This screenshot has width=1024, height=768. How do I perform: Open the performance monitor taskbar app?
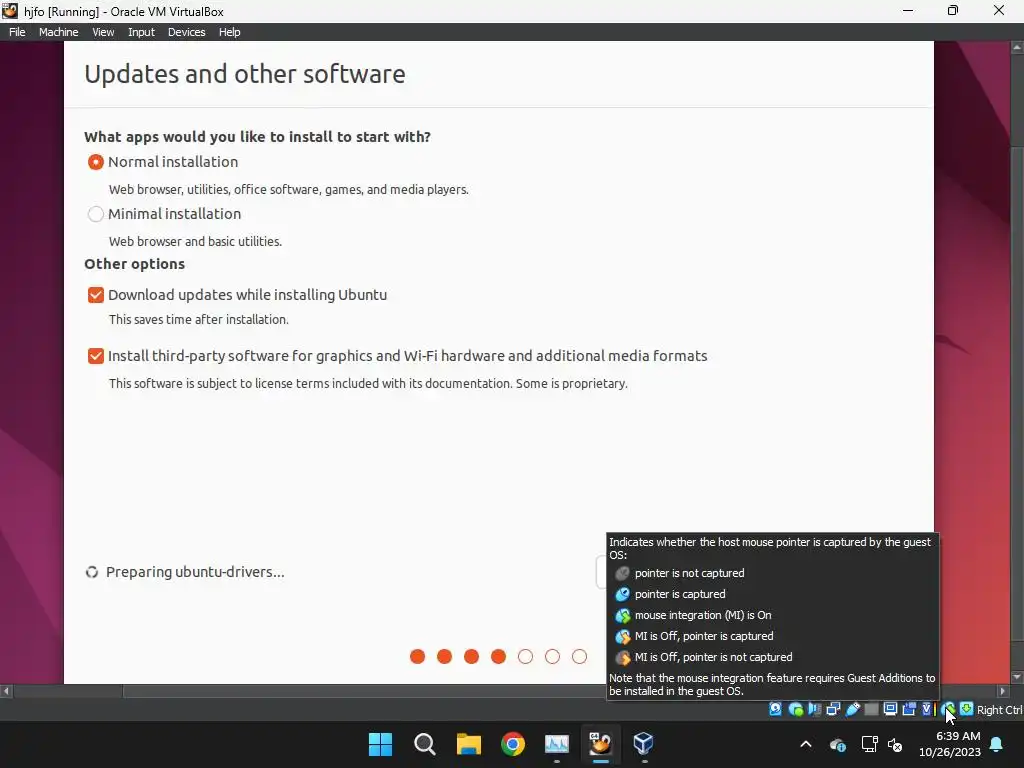[556, 744]
